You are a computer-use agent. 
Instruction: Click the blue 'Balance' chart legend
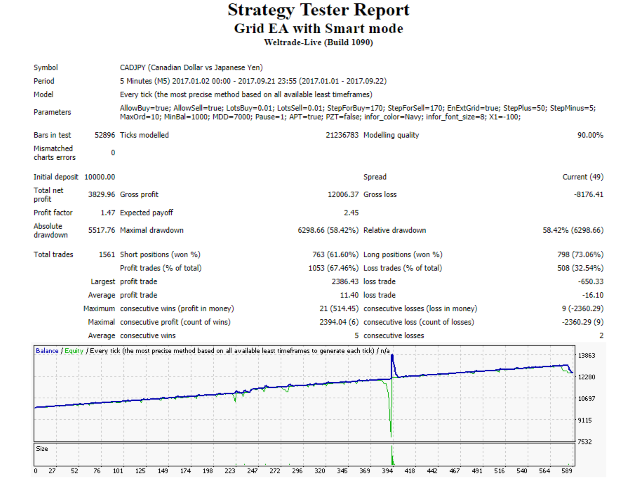pyautogui.click(x=47, y=351)
